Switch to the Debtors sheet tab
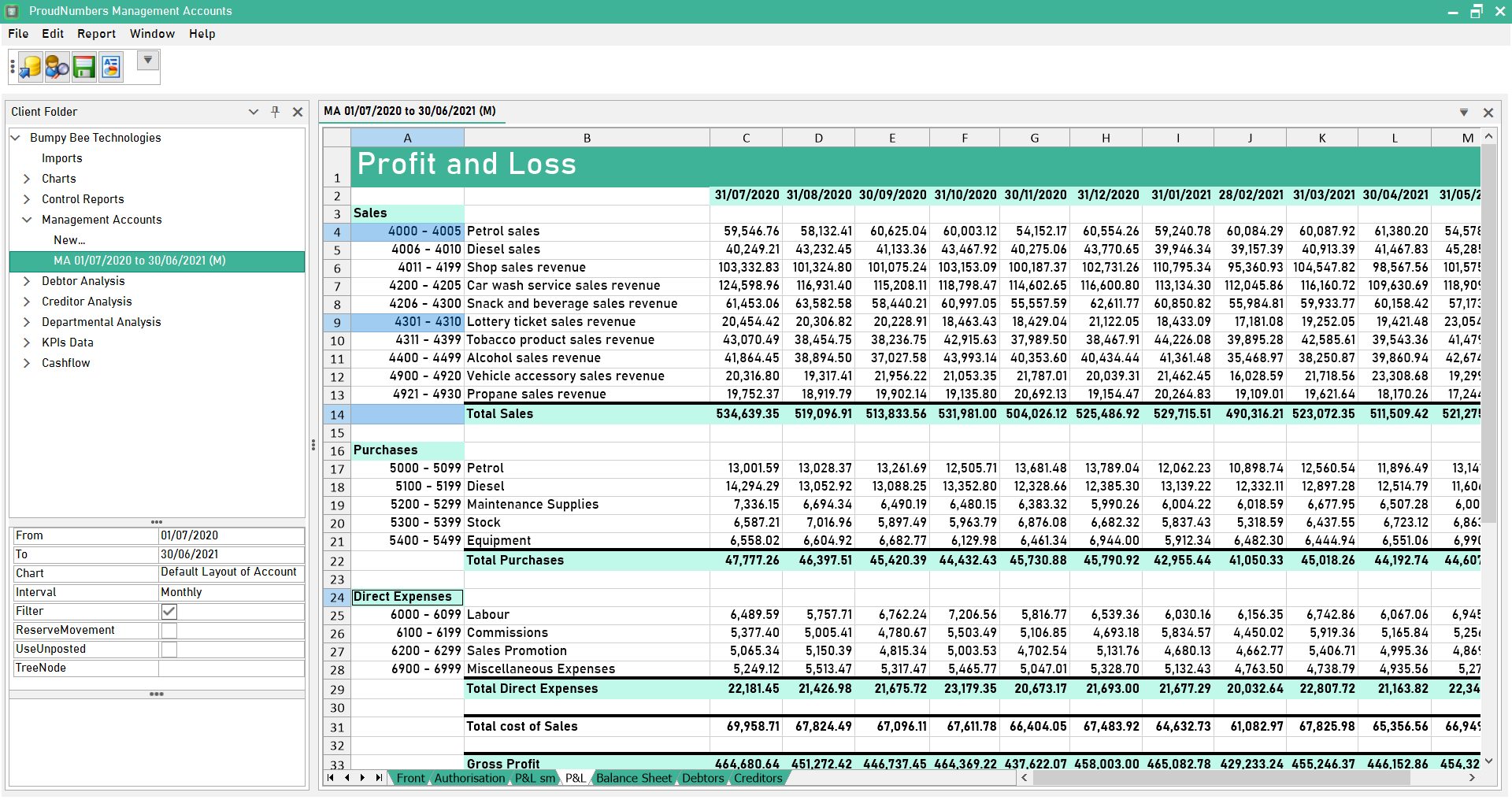The width and height of the screenshot is (1512, 811). (702, 778)
